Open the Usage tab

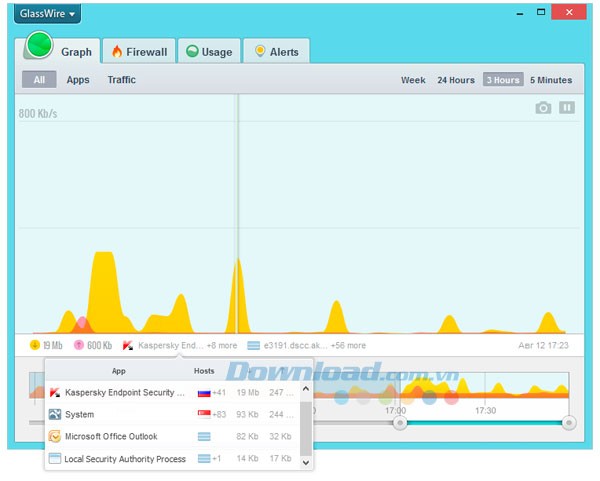(208, 52)
